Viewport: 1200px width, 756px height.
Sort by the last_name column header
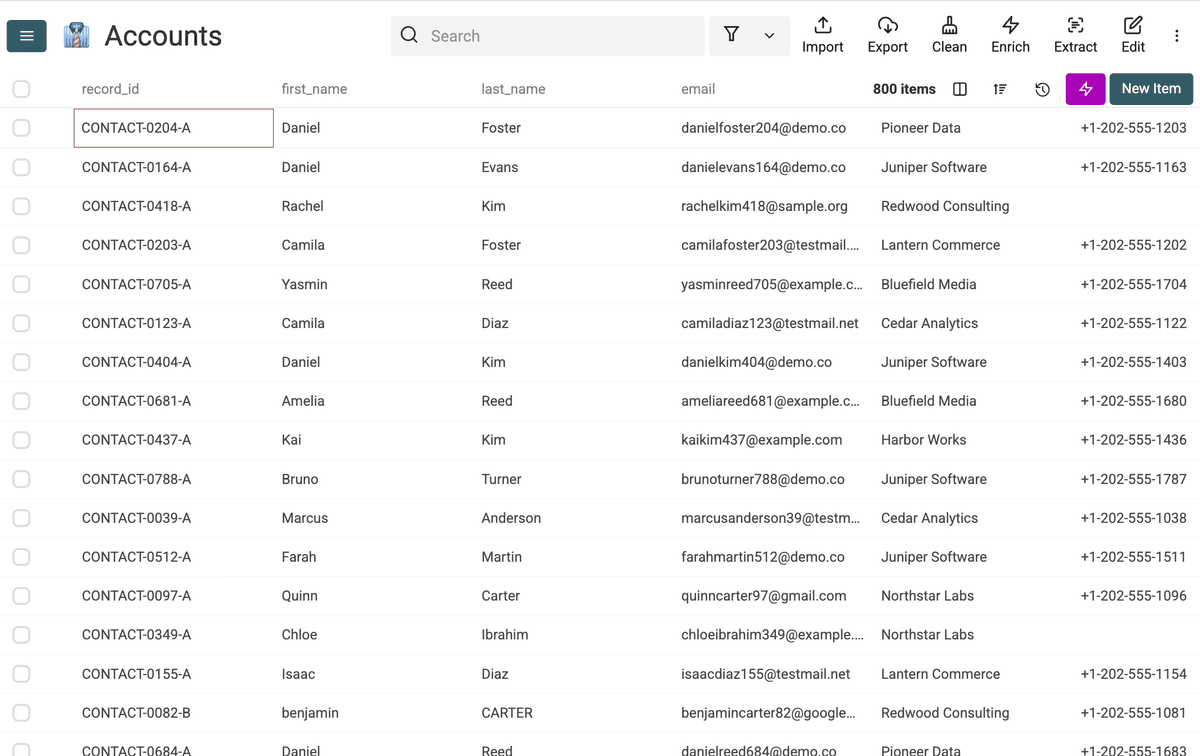pyautogui.click(x=513, y=89)
